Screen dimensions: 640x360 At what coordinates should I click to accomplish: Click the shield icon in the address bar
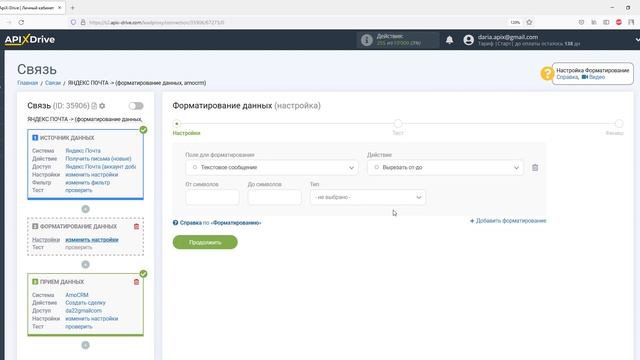pos(73,22)
